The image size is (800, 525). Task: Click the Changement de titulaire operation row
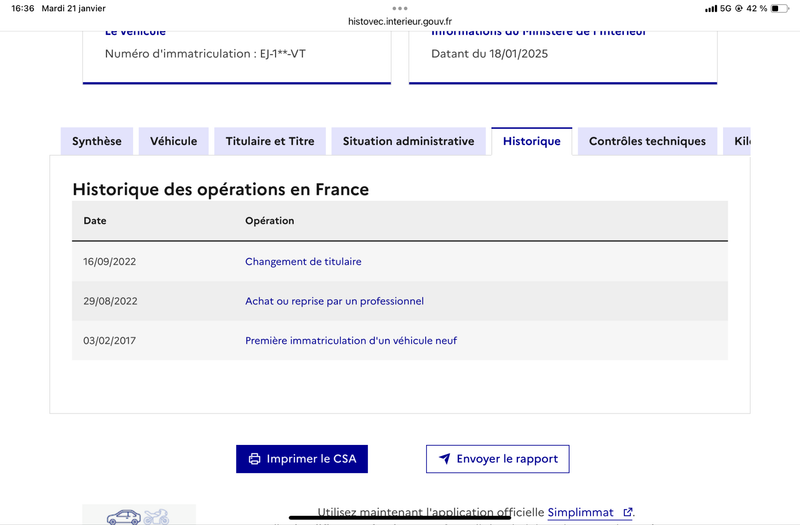400,261
